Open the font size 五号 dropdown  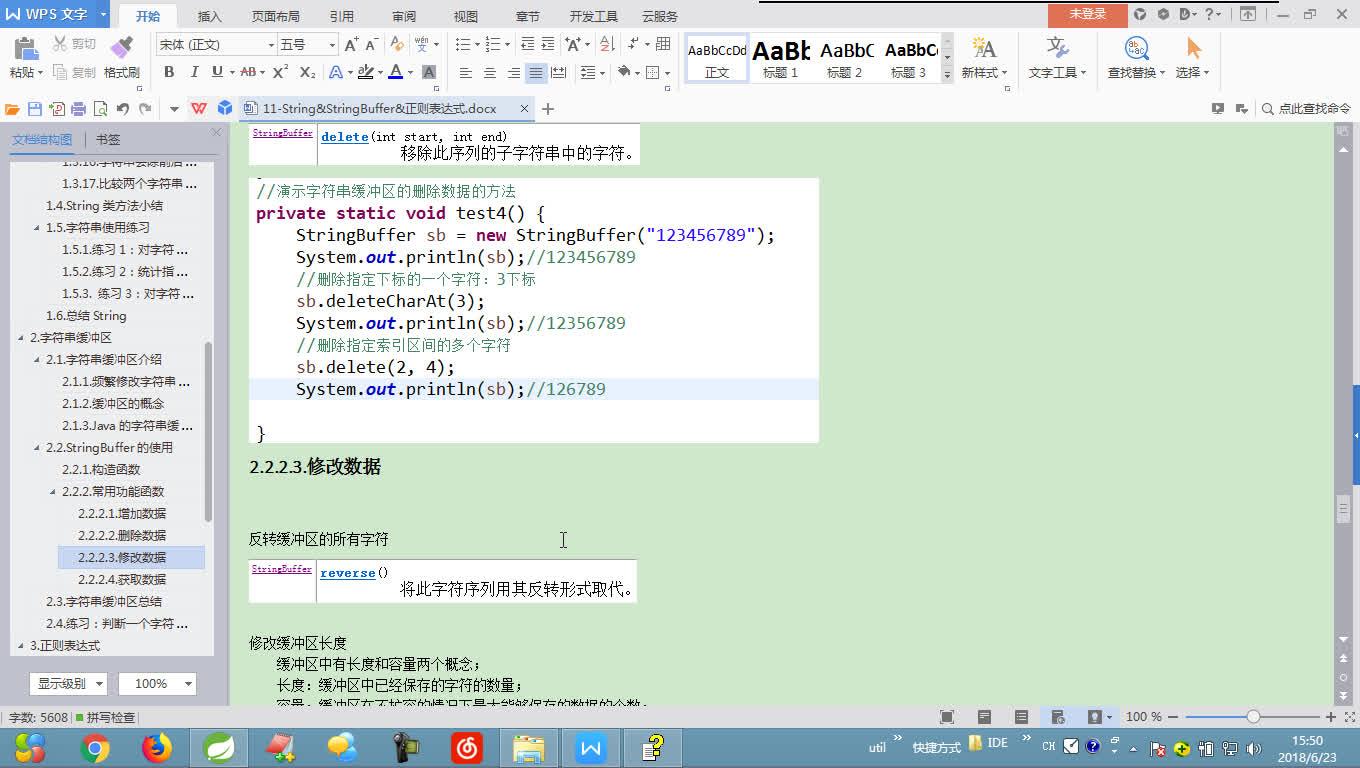coord(332,45)
